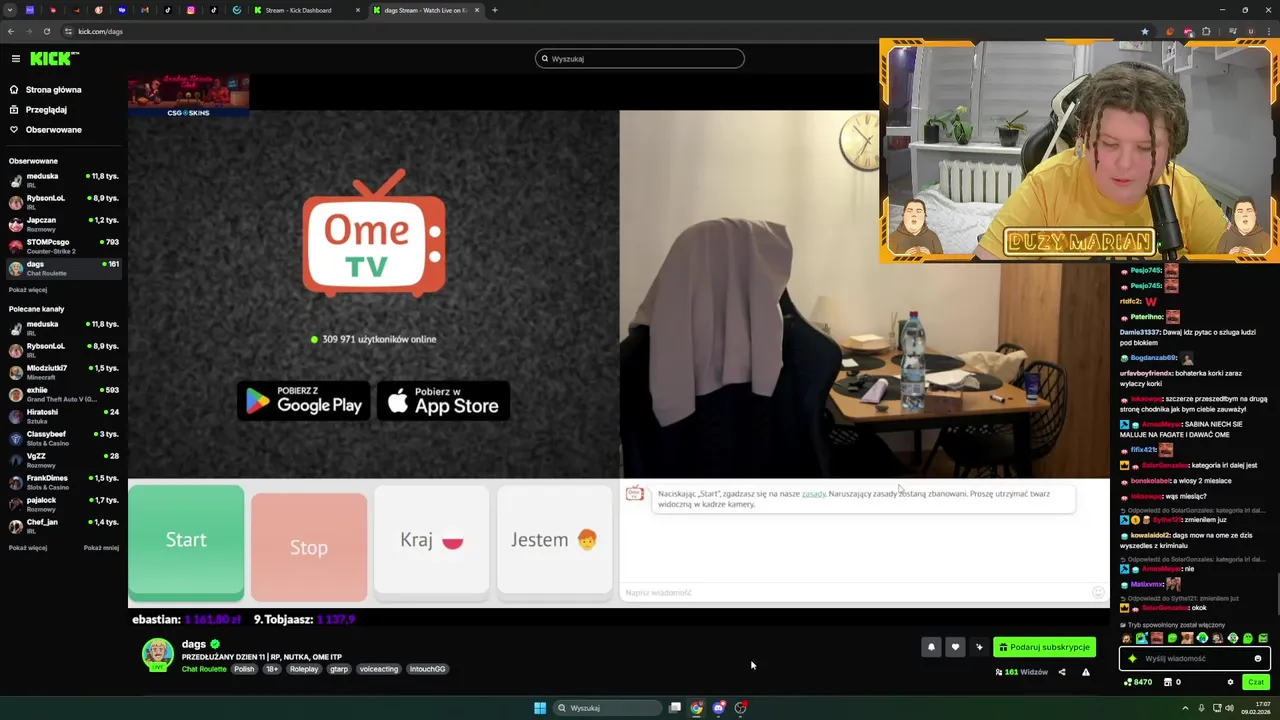This screenshot has width=1280, height=720.
Task: Click the green Czat send button
Action: [1256, 682]
